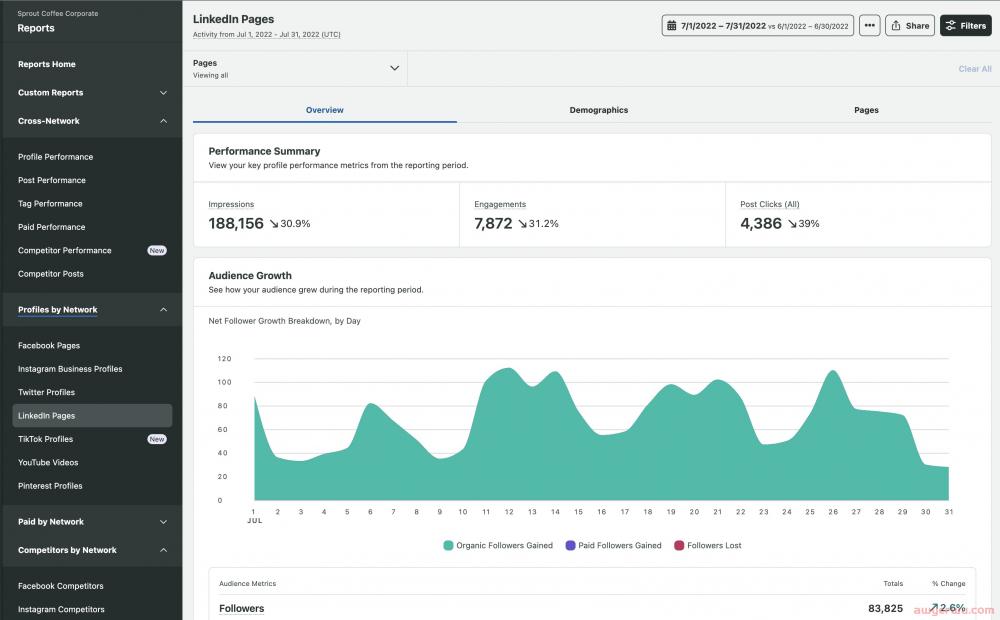1000x620 pixels.
Task: Click the LinkedIn Pages page title
Action: 233,19
